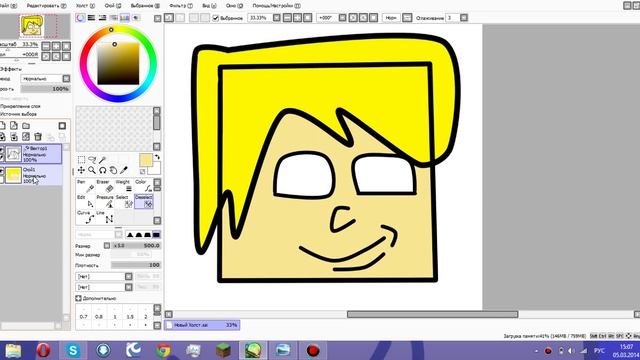Open the first [Нет] texture dropdown
The width and height of the screenshot is (640, 360).
(x=129, y=277)
